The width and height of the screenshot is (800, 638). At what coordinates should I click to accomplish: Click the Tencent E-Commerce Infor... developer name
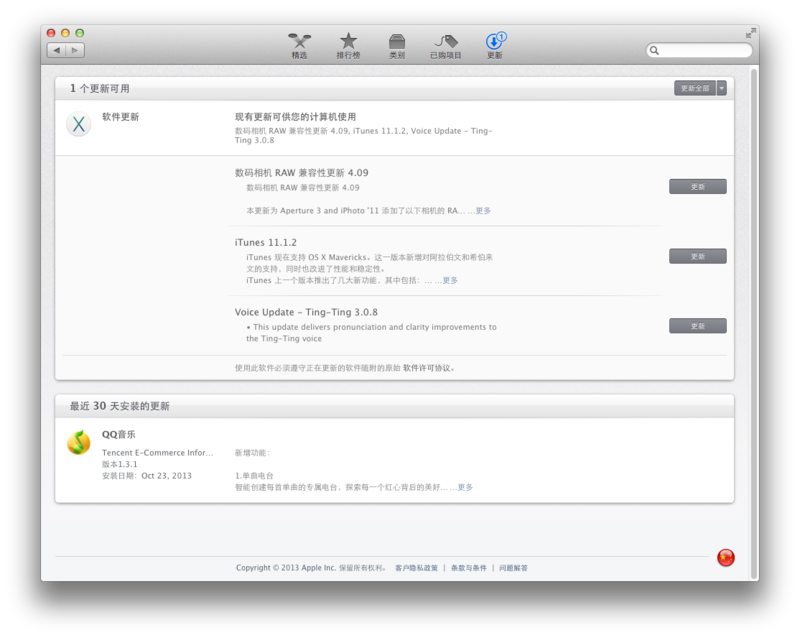[x=157, y=452]
